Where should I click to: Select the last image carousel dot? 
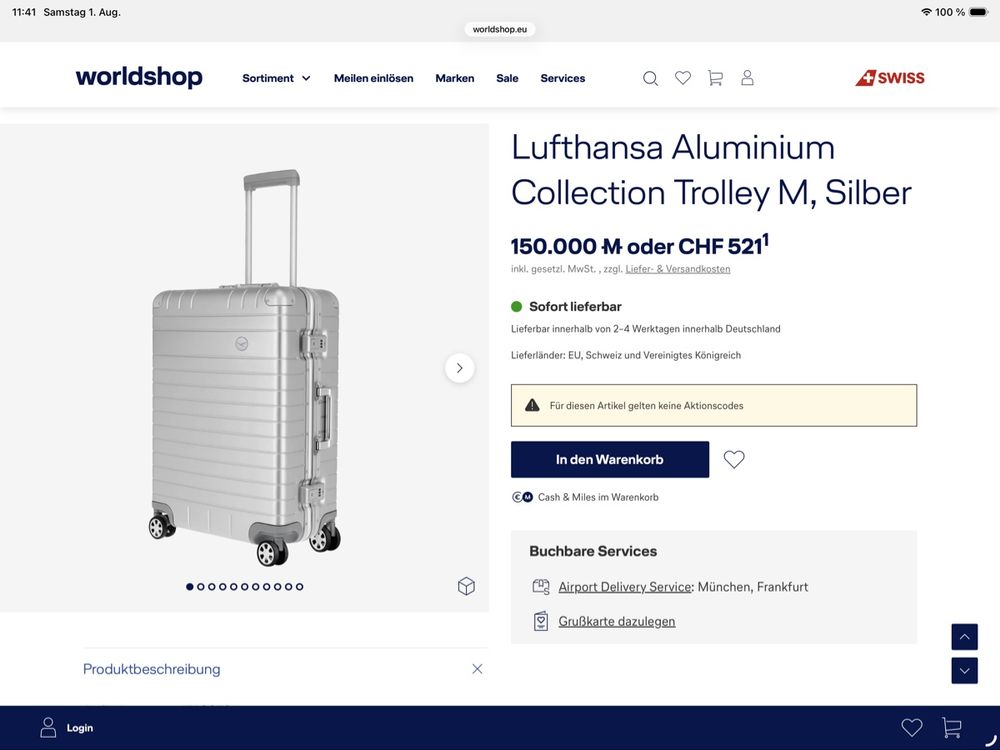[300, 587]
